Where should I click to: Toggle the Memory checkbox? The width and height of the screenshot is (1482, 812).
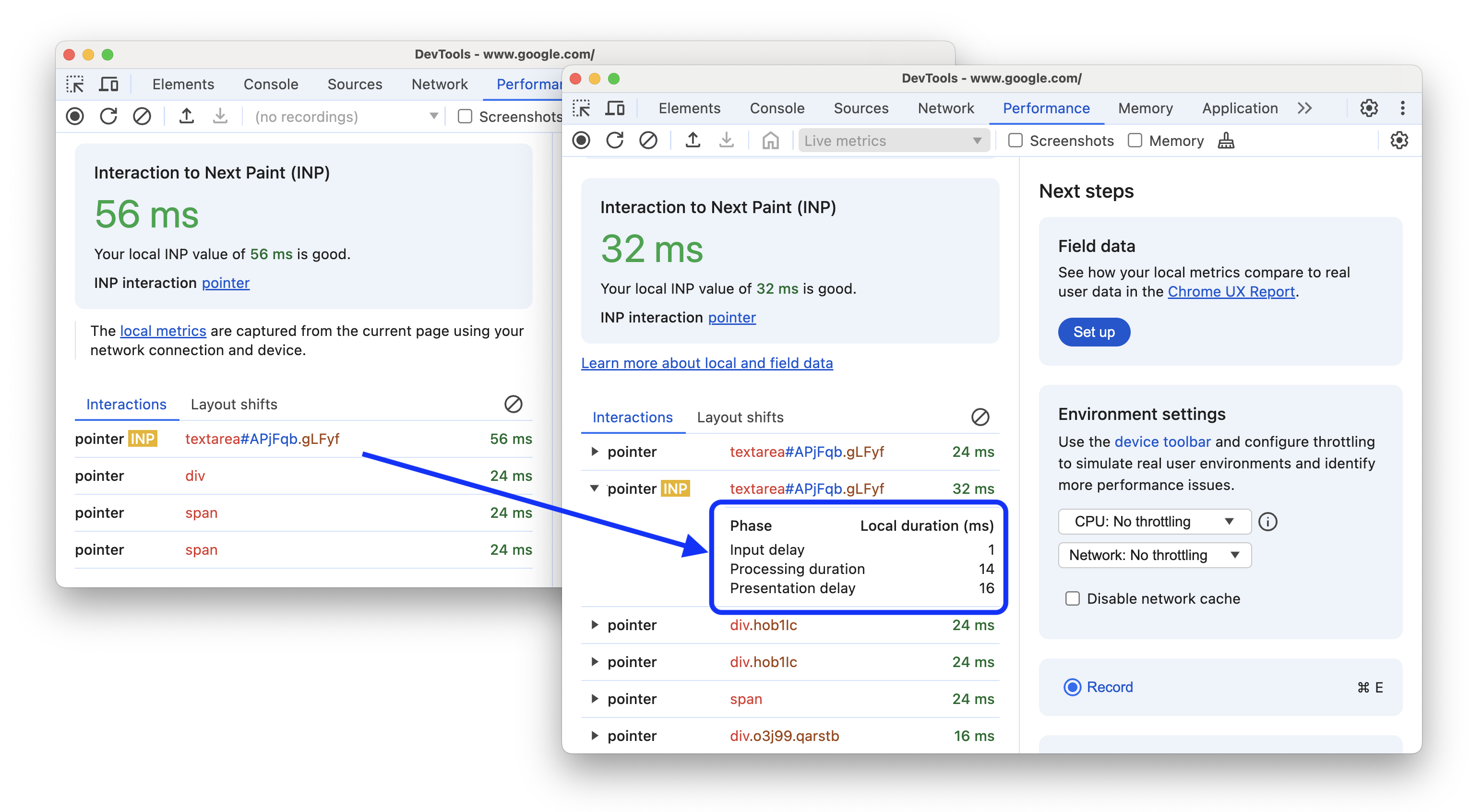pyautogui.click(x=1136, y=141)
